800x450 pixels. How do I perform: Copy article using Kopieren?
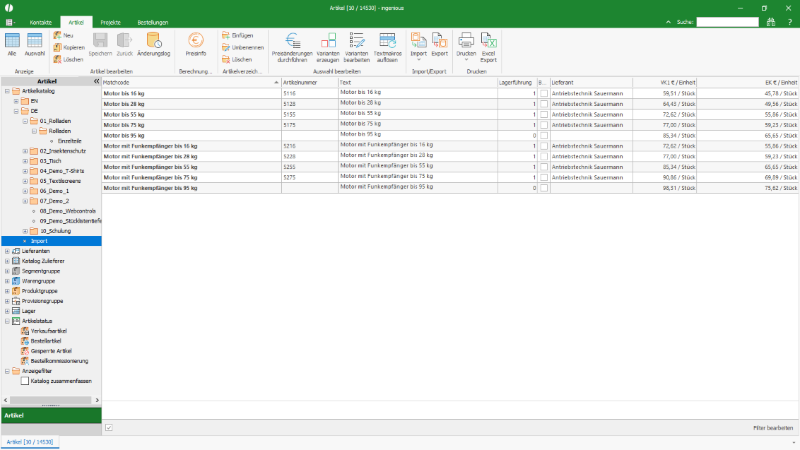point(69,47)
